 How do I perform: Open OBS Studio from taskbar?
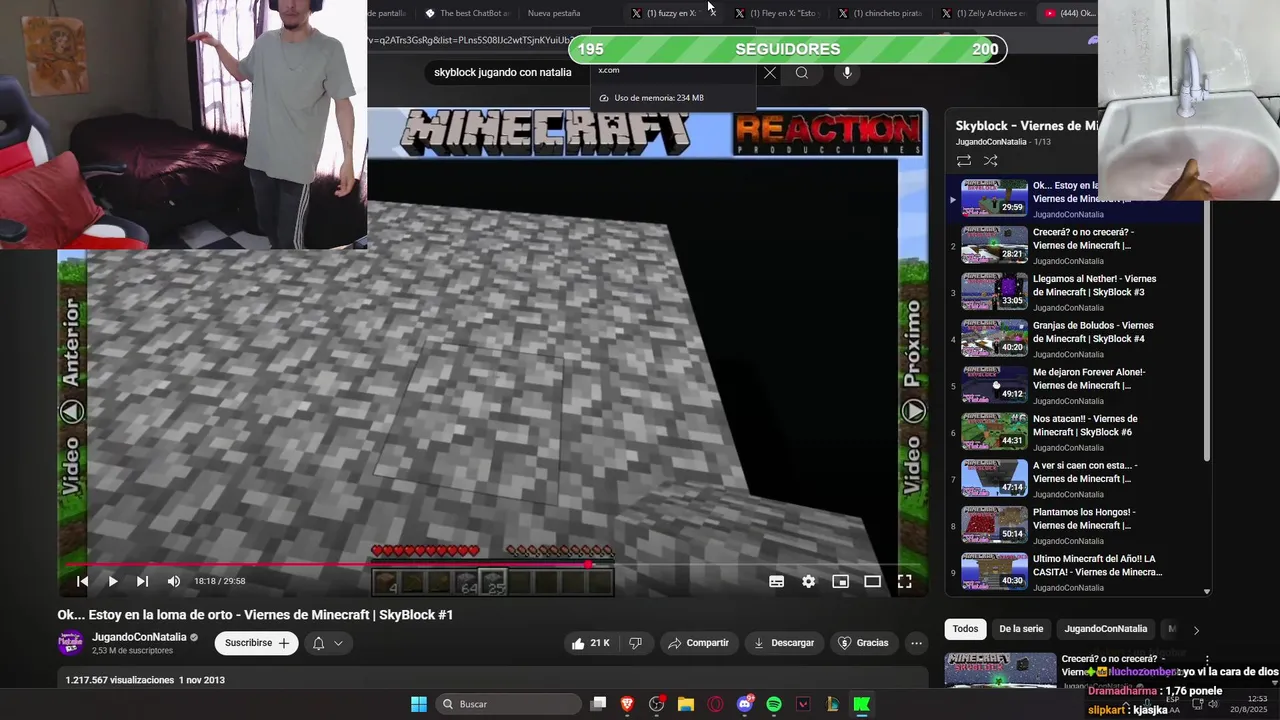pyautogui.click(x=656, y=704)
